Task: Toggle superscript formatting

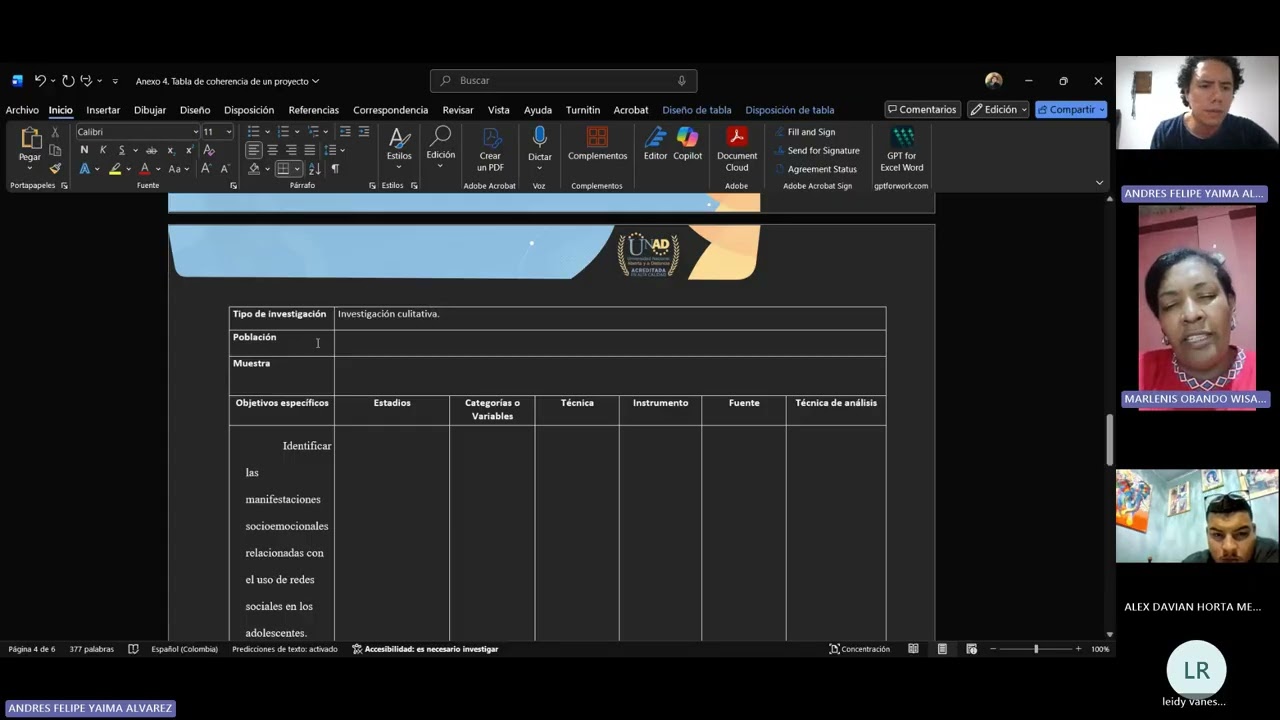Action: pyautogui.click(x=189, y=150)
